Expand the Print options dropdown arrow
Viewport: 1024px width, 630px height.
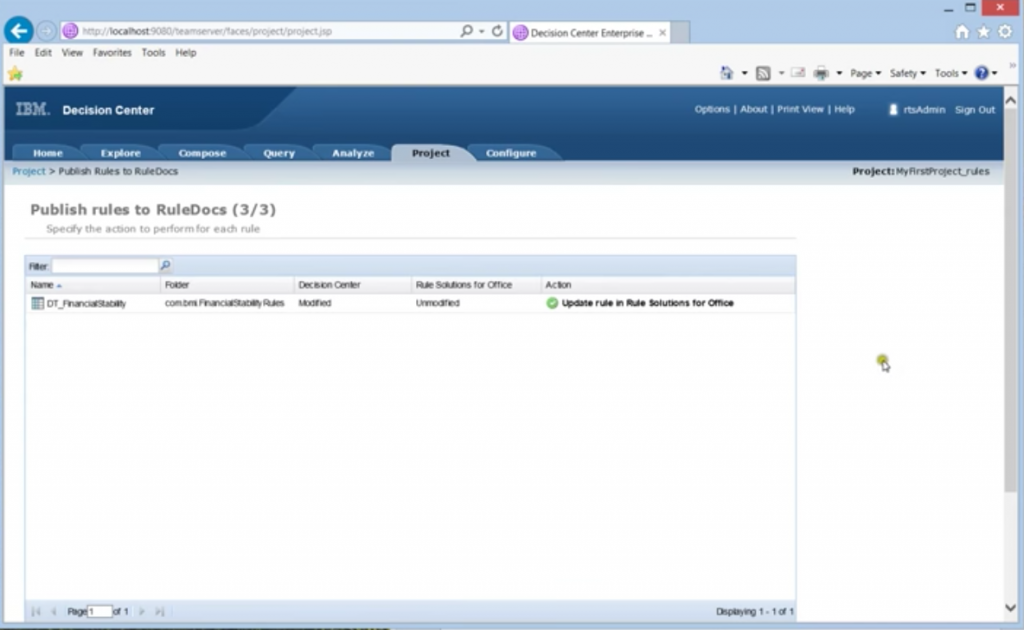click(x=839, y=73)
